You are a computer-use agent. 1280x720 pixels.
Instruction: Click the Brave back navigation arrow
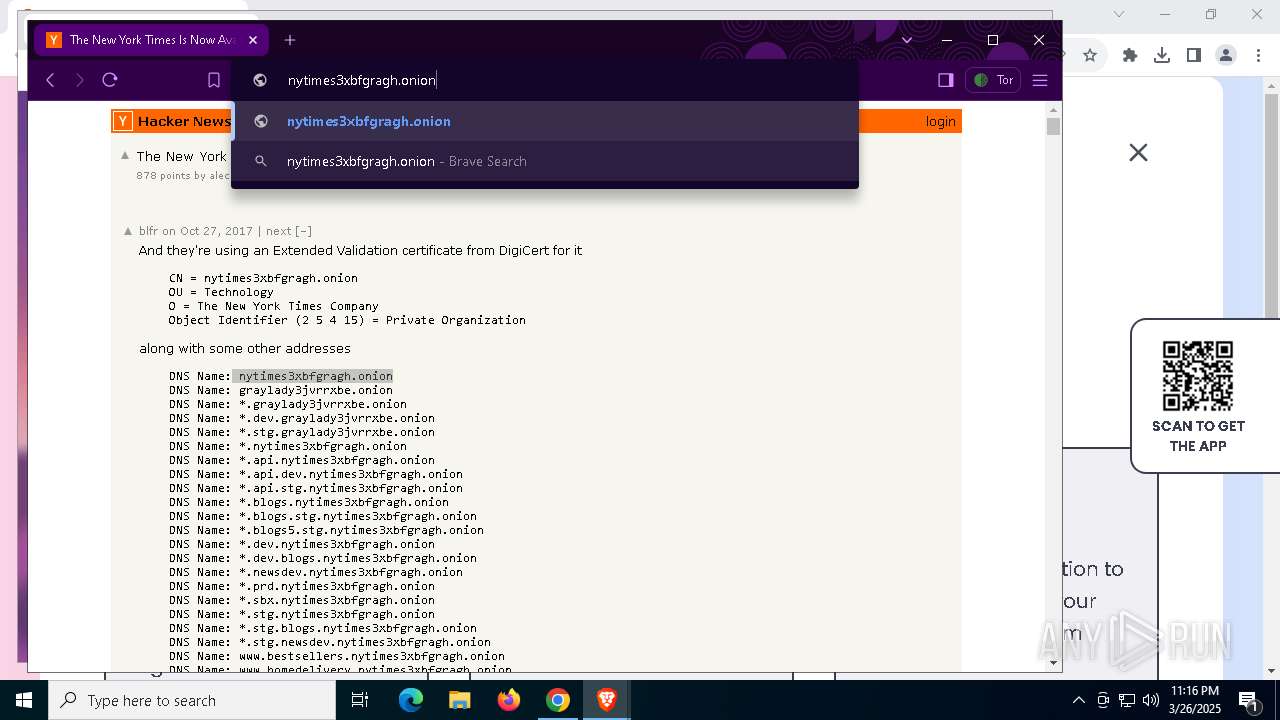pos(50,80)
